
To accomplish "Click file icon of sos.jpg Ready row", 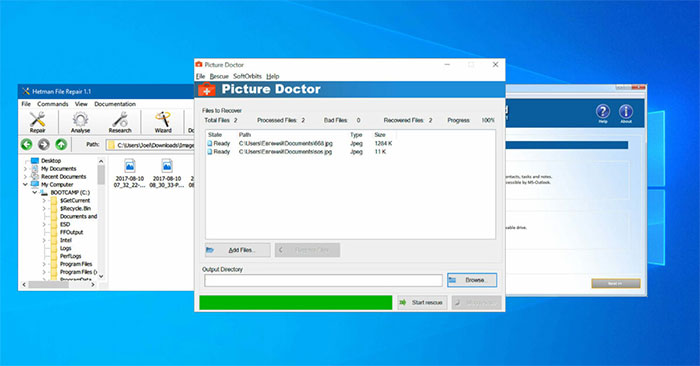I will [209, 152].
